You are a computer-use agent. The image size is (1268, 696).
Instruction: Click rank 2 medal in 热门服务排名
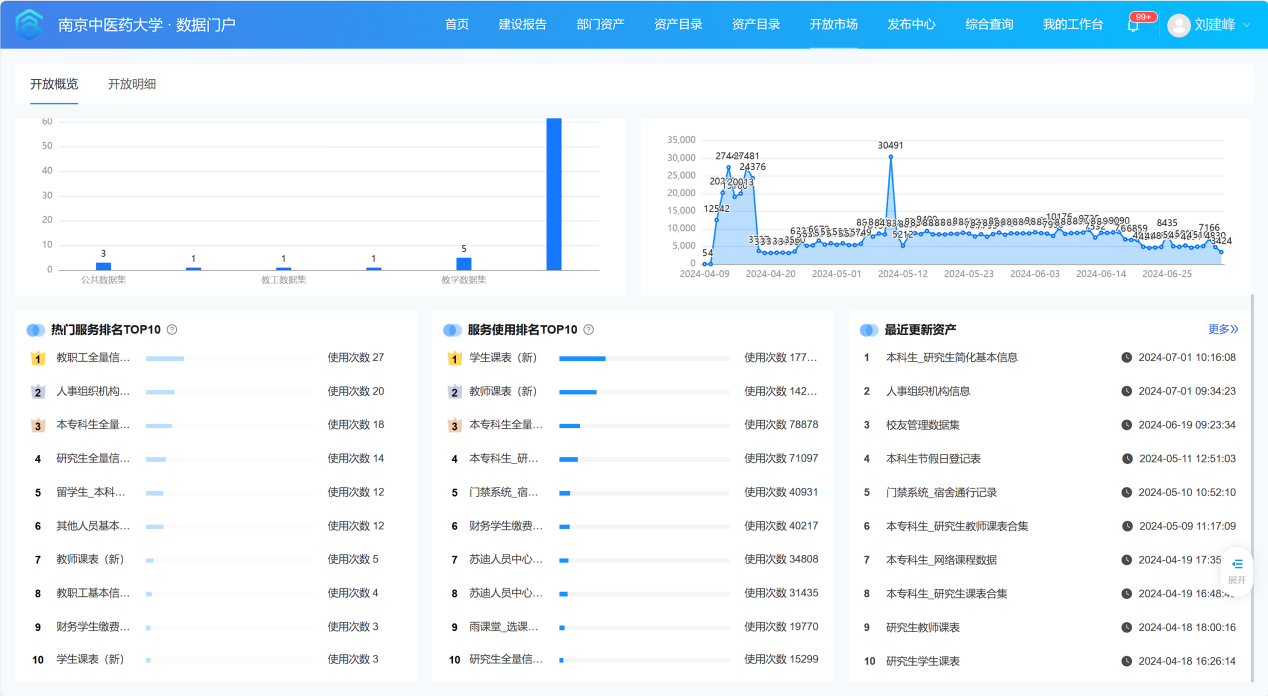coord(38,392)
